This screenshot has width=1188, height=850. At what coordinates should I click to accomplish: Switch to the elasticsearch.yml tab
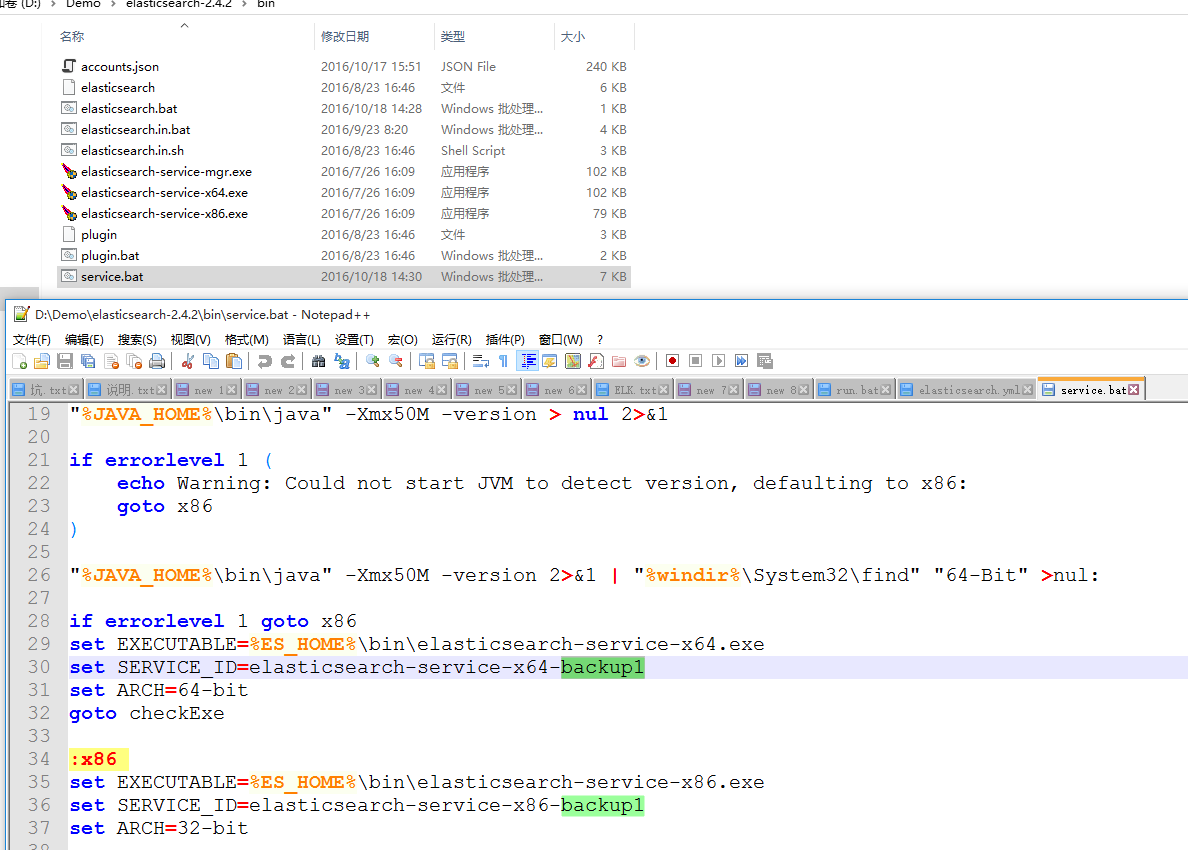coord(967,390)
